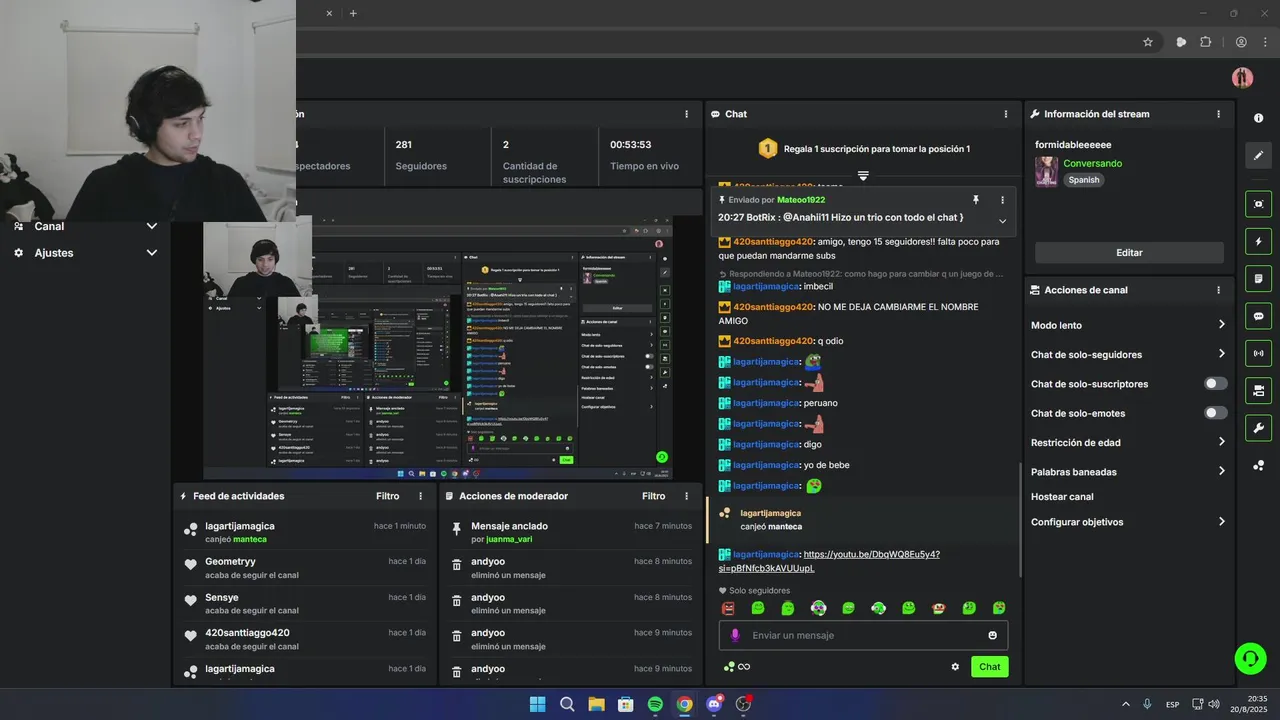
Task: Toggle the stream preview panel icon
Action: (1258, 204)
